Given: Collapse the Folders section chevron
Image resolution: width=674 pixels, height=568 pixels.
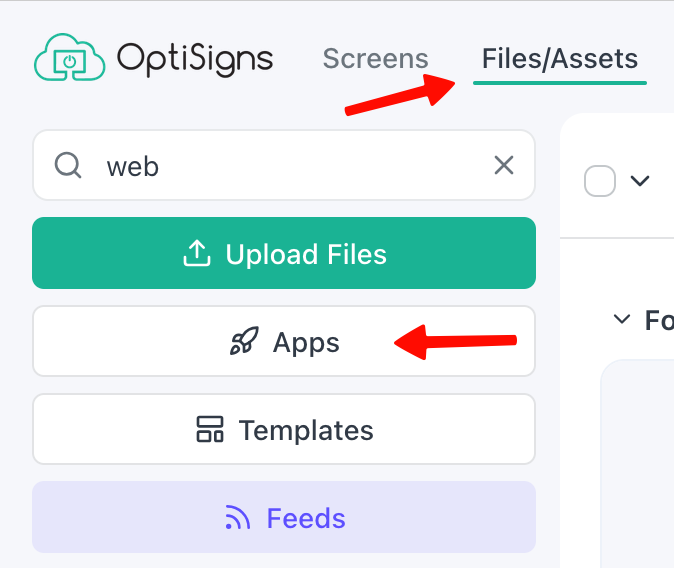Looking at the screenshot, I should 622,319.
